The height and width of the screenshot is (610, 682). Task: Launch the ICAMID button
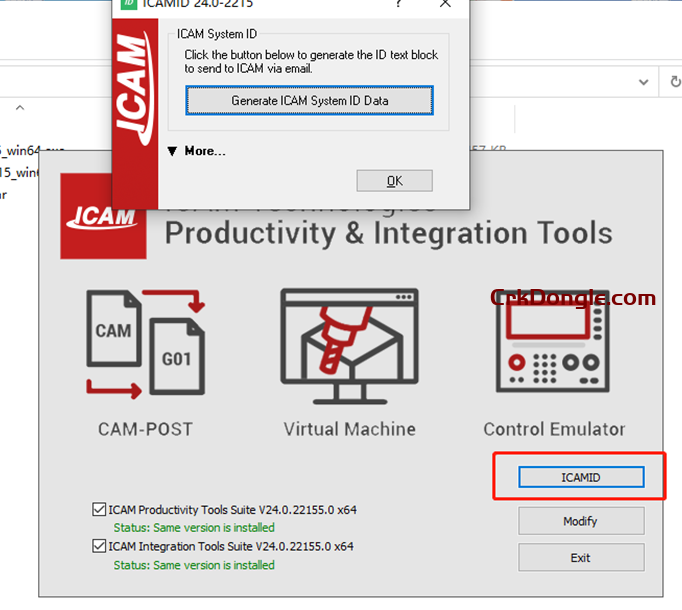click(x=580, y=478)
